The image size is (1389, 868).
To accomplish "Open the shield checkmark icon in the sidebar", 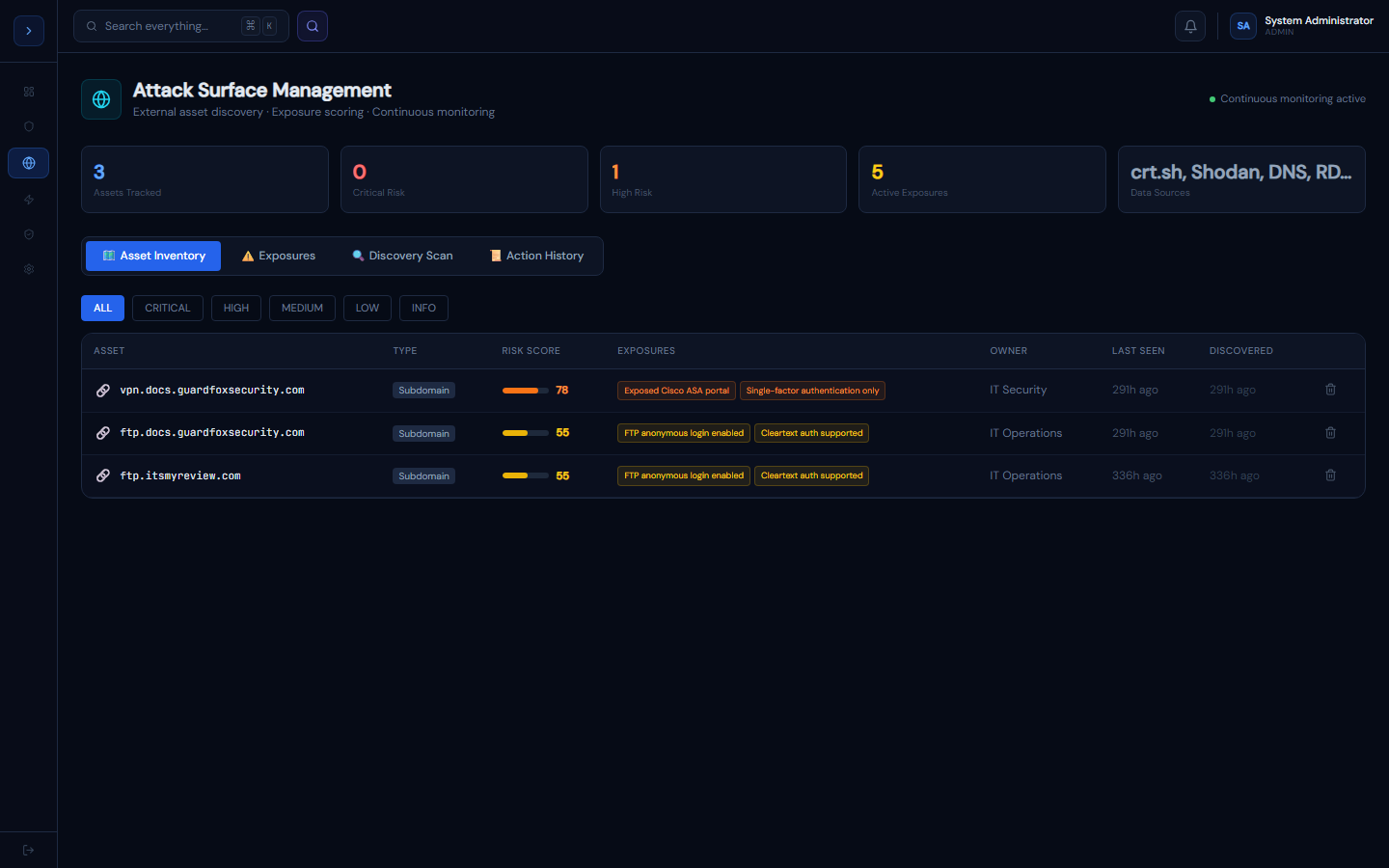I will point(29,234).
